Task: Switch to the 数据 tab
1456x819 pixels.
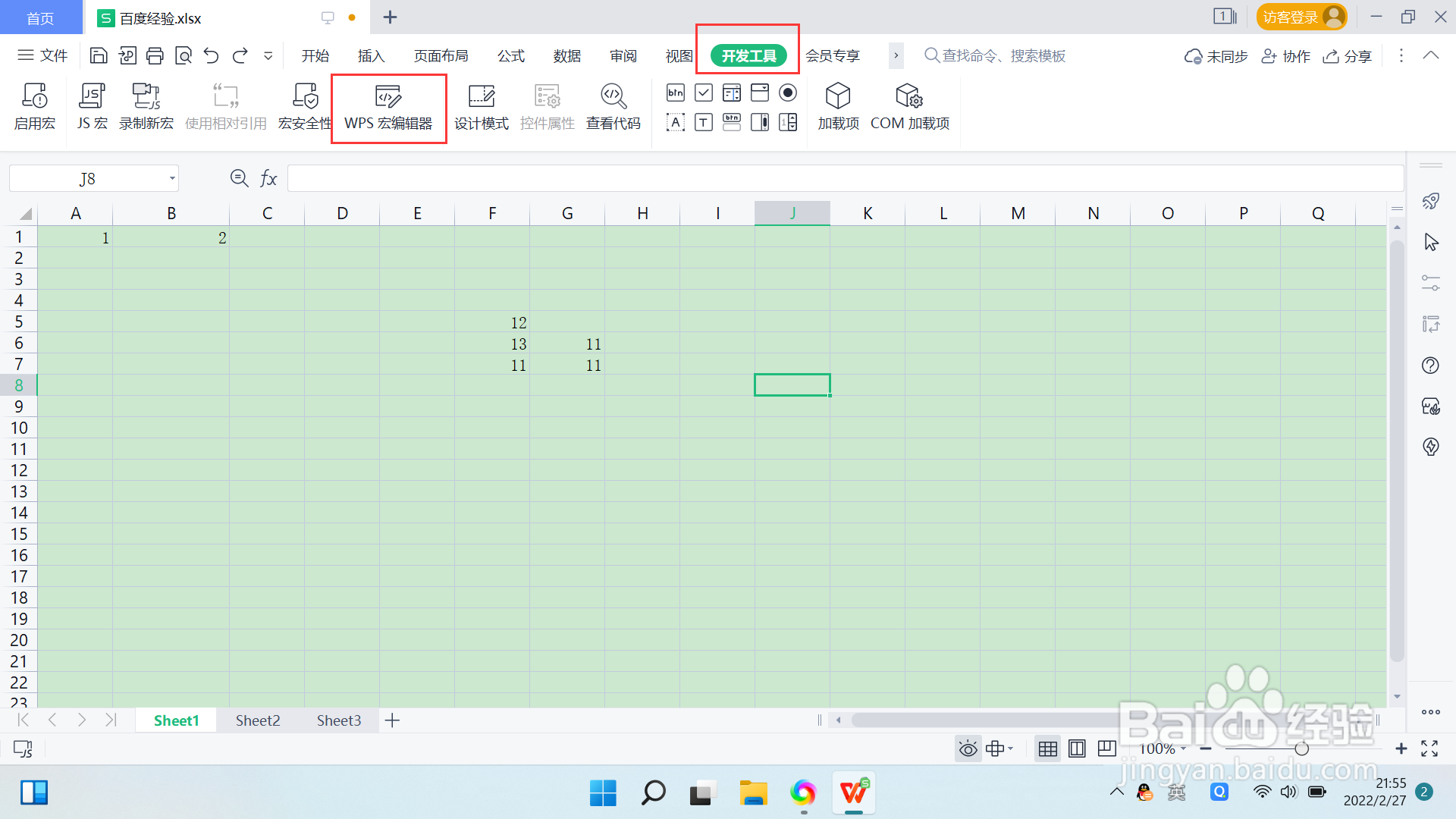Action: click(567, 55)
